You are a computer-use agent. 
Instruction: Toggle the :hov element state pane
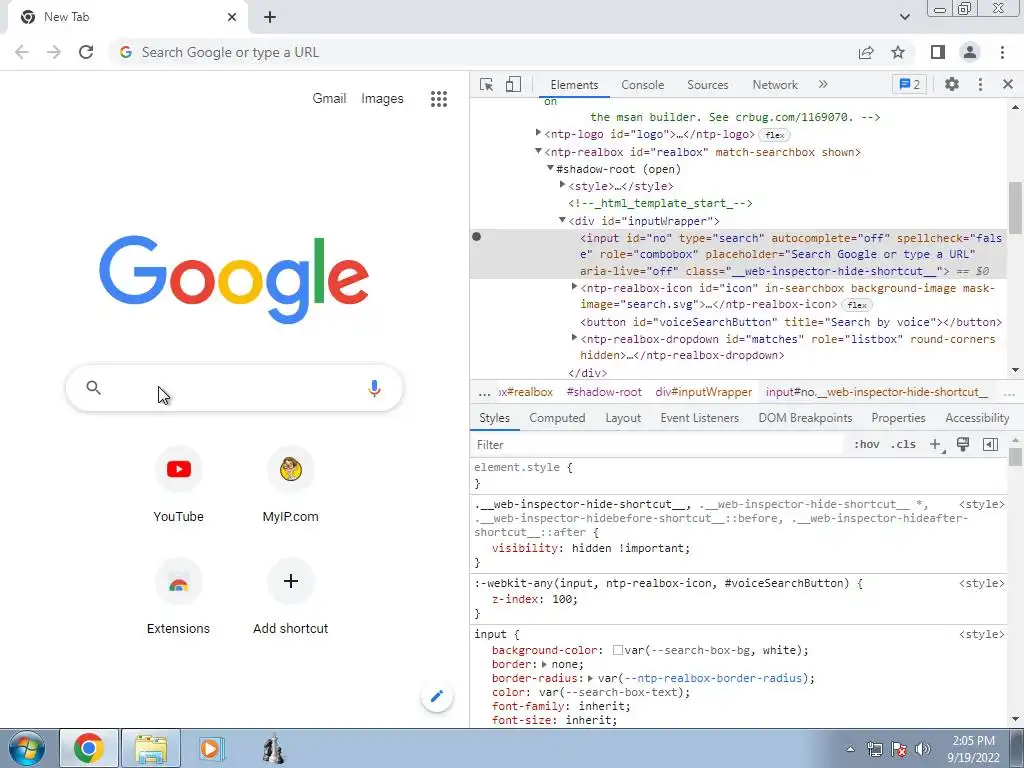point(867,444)
